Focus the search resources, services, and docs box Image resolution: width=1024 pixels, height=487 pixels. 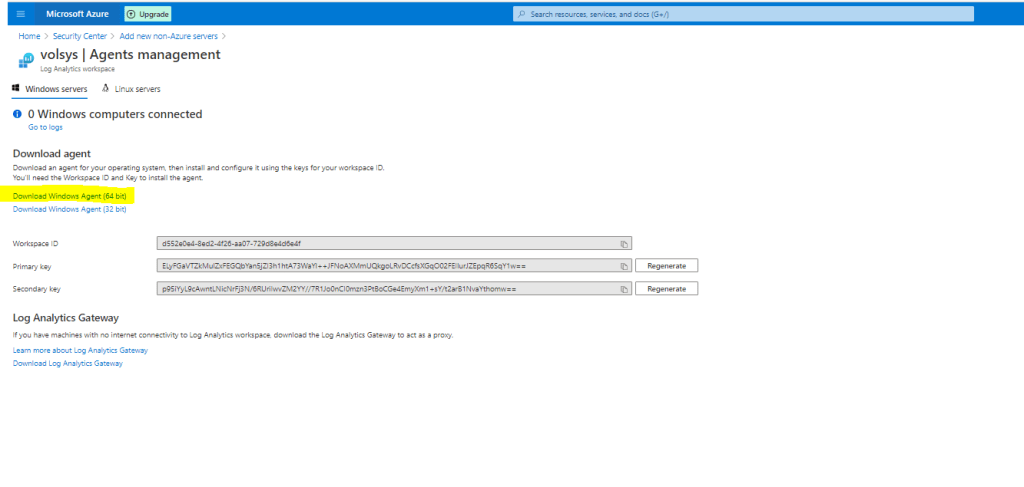tap(743, 14)
